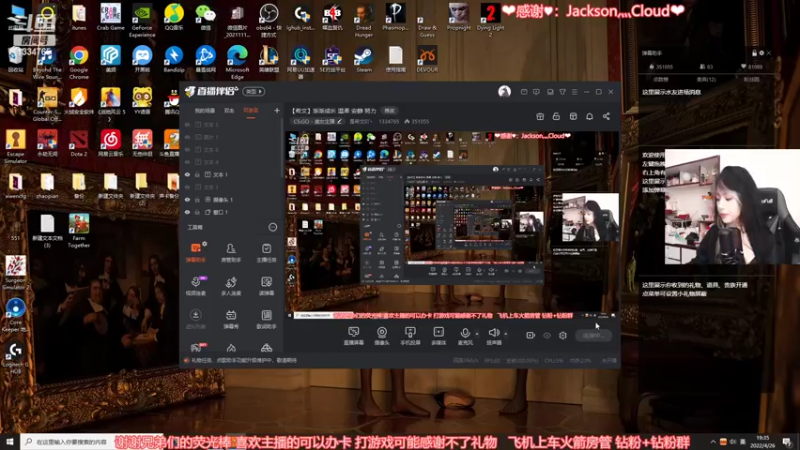Add the 摄像头 camera source

(x=382, y=336)
